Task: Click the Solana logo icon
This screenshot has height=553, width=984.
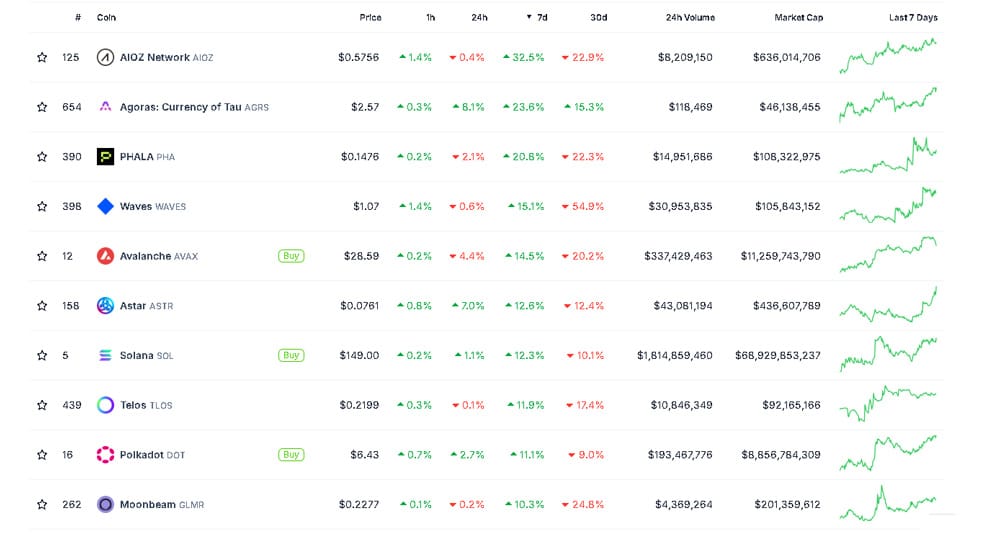Action: point(105,355)
